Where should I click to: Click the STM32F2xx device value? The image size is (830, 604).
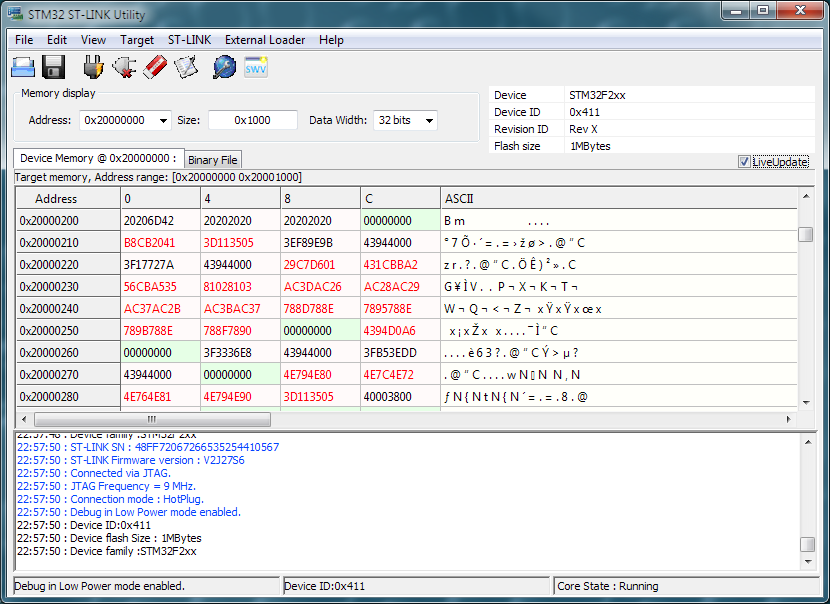point(597,95)
